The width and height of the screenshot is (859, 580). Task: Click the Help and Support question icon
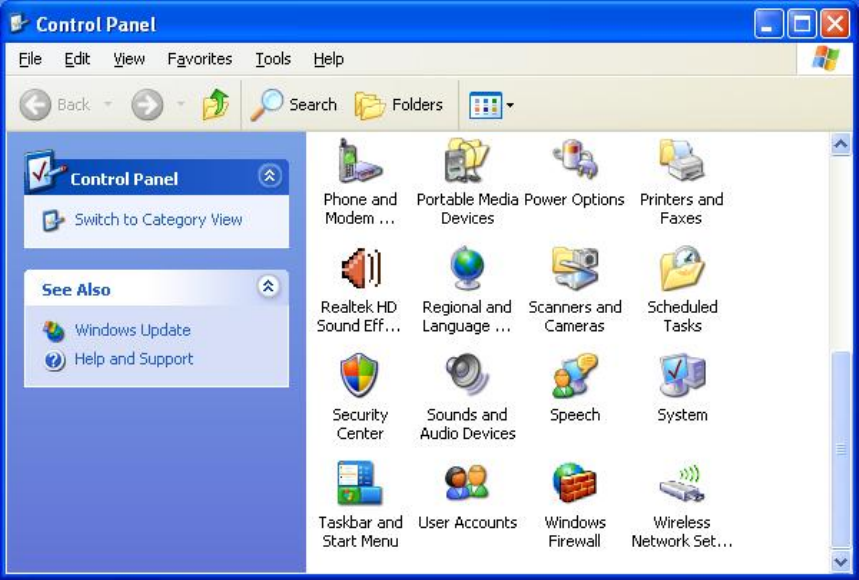tap(55, 360)
